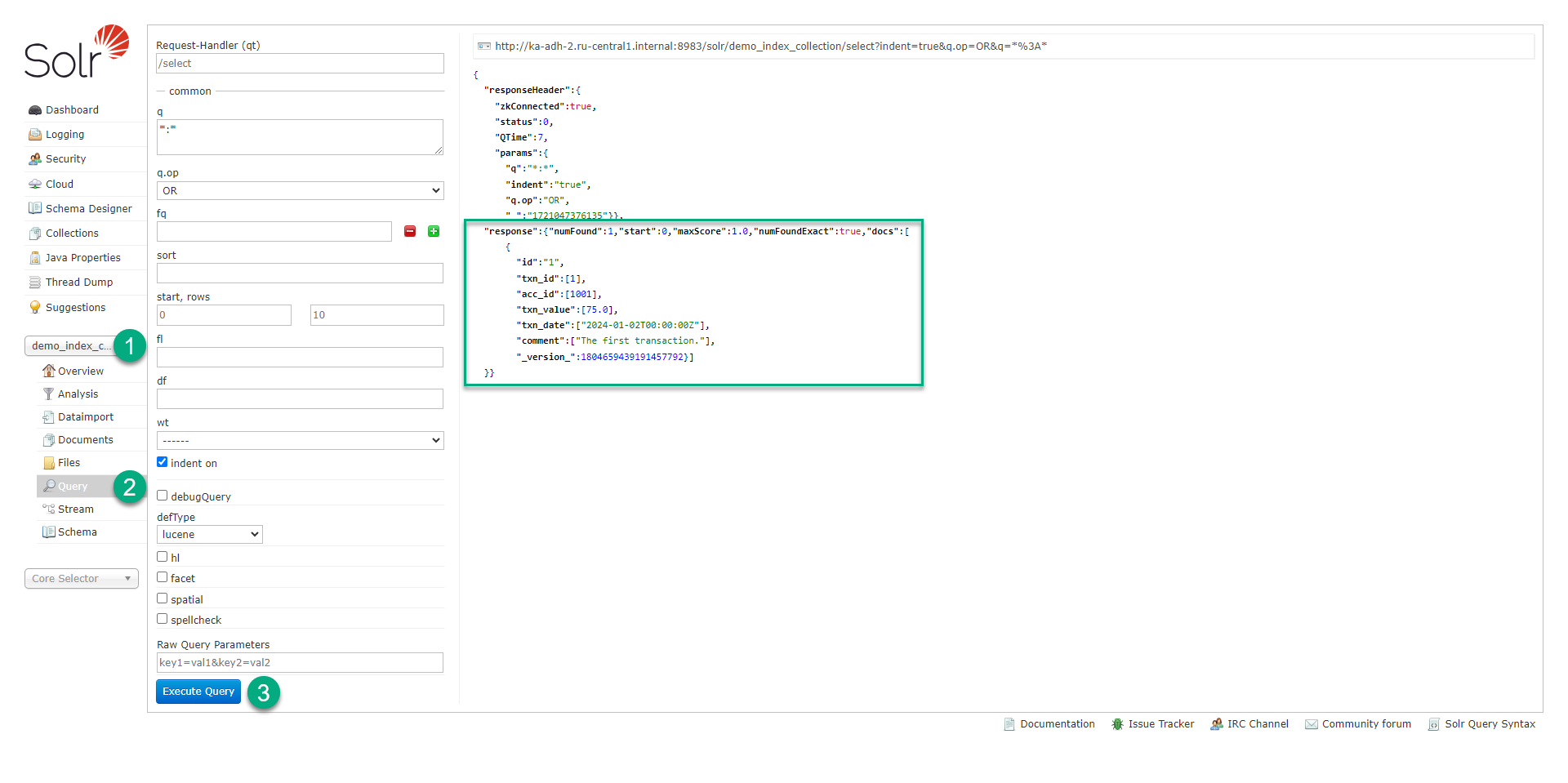Enable the spellcheck checkbox
This screenshot has width=1568, height=783.
tap(163, 619)
